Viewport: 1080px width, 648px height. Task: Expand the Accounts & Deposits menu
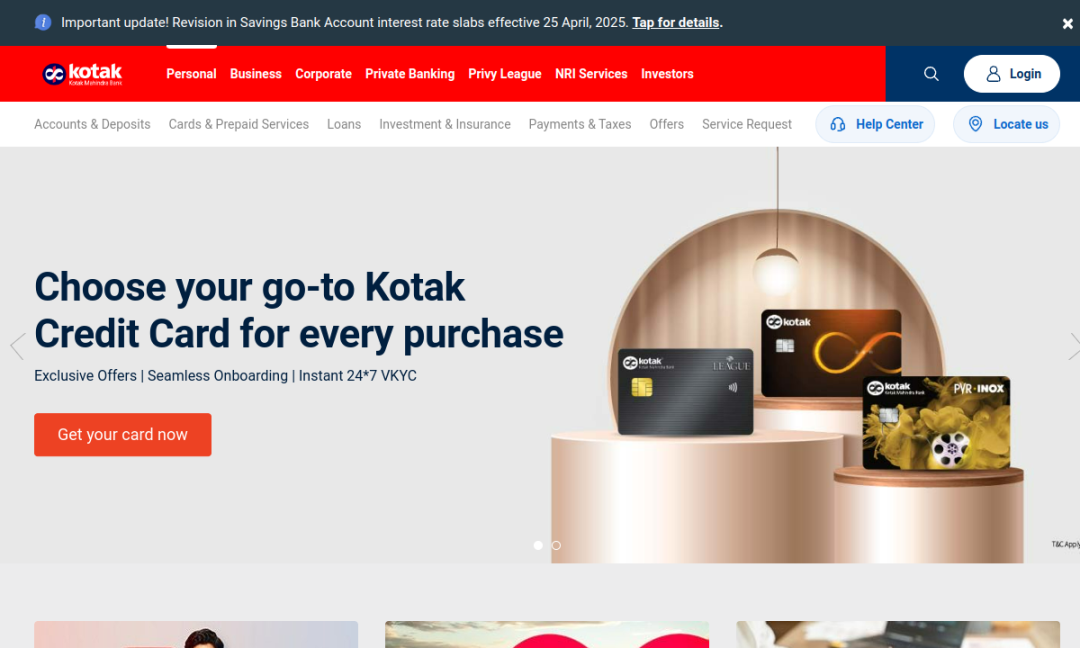(x=92, y=124)
